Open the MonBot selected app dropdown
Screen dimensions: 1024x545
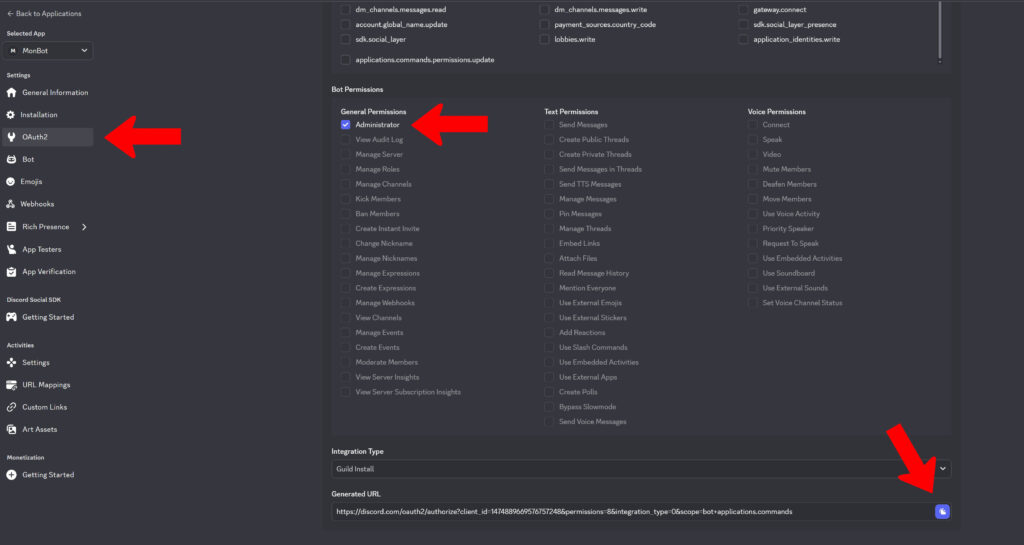[48, 50]
